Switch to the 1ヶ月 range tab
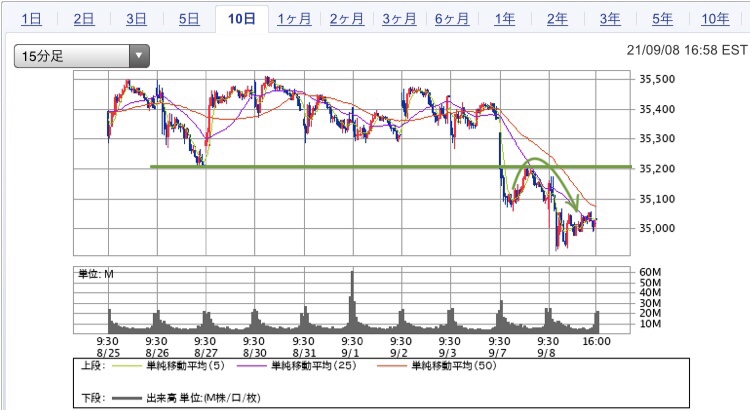This screenshot has width=750, height=410. pos(294,19)
